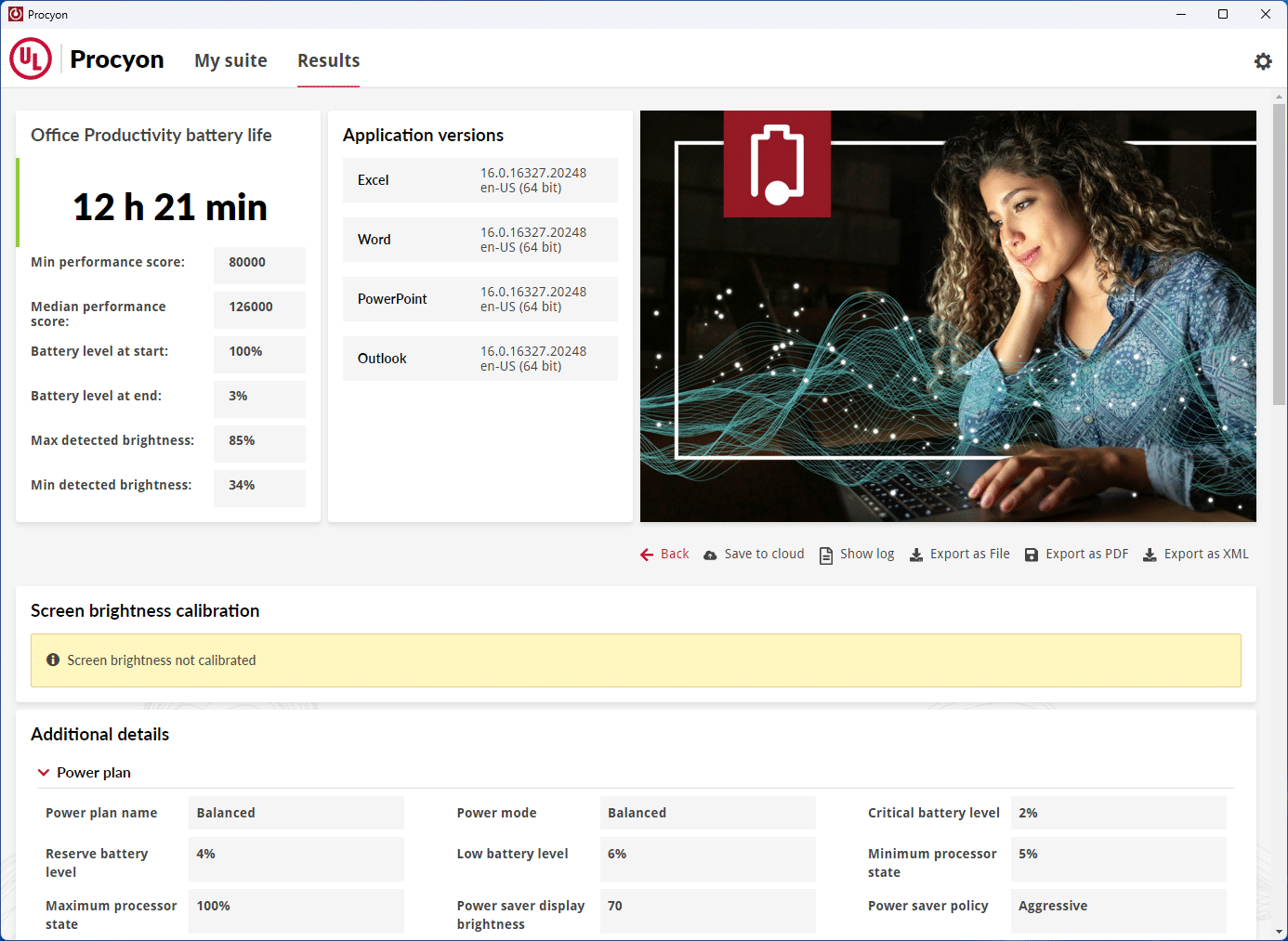
Task: Click the 12 h 21 min battery result
Action: point(170,207)
